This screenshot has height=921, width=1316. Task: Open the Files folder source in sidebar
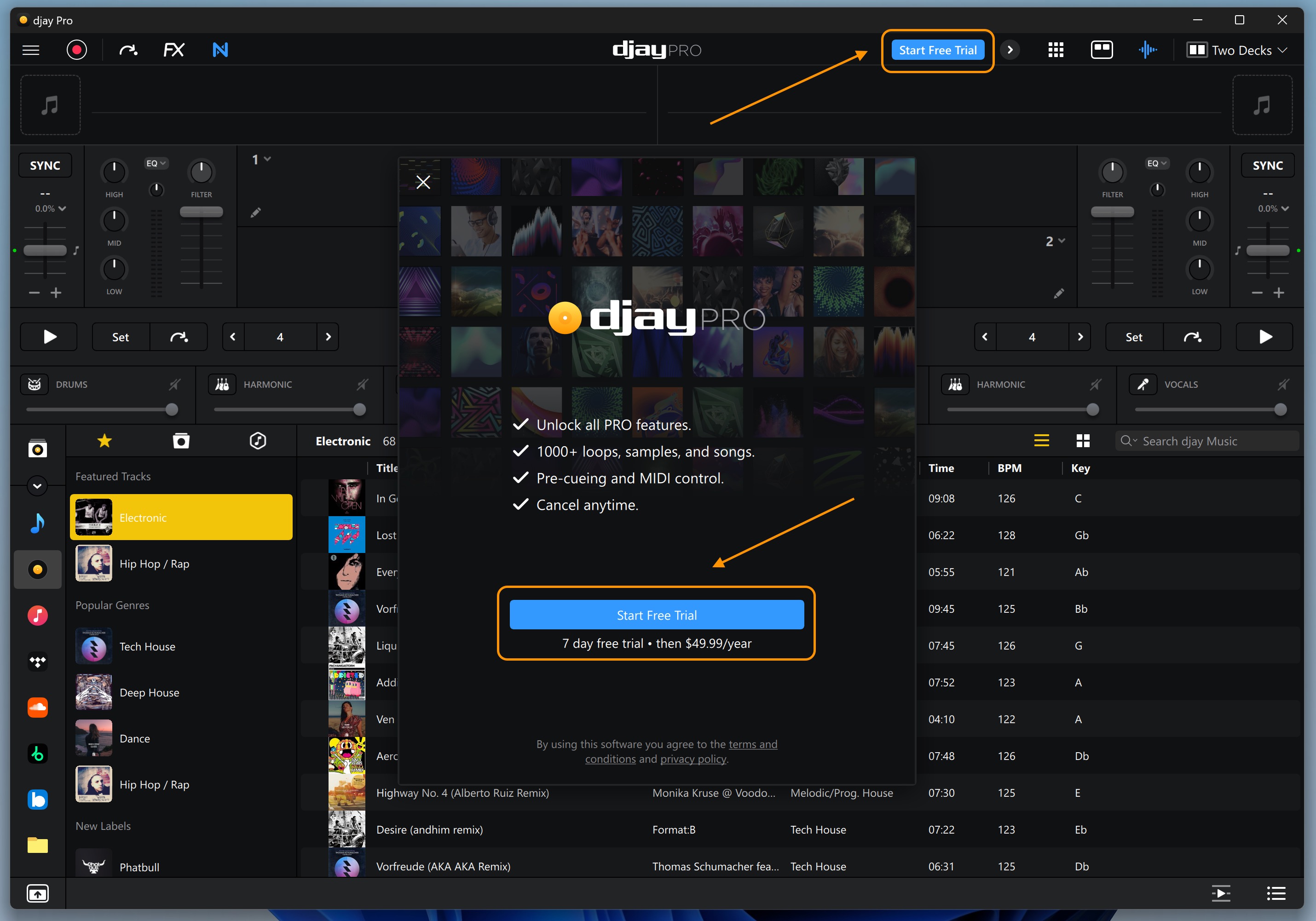pyautogui.click(x=37, y=846)
